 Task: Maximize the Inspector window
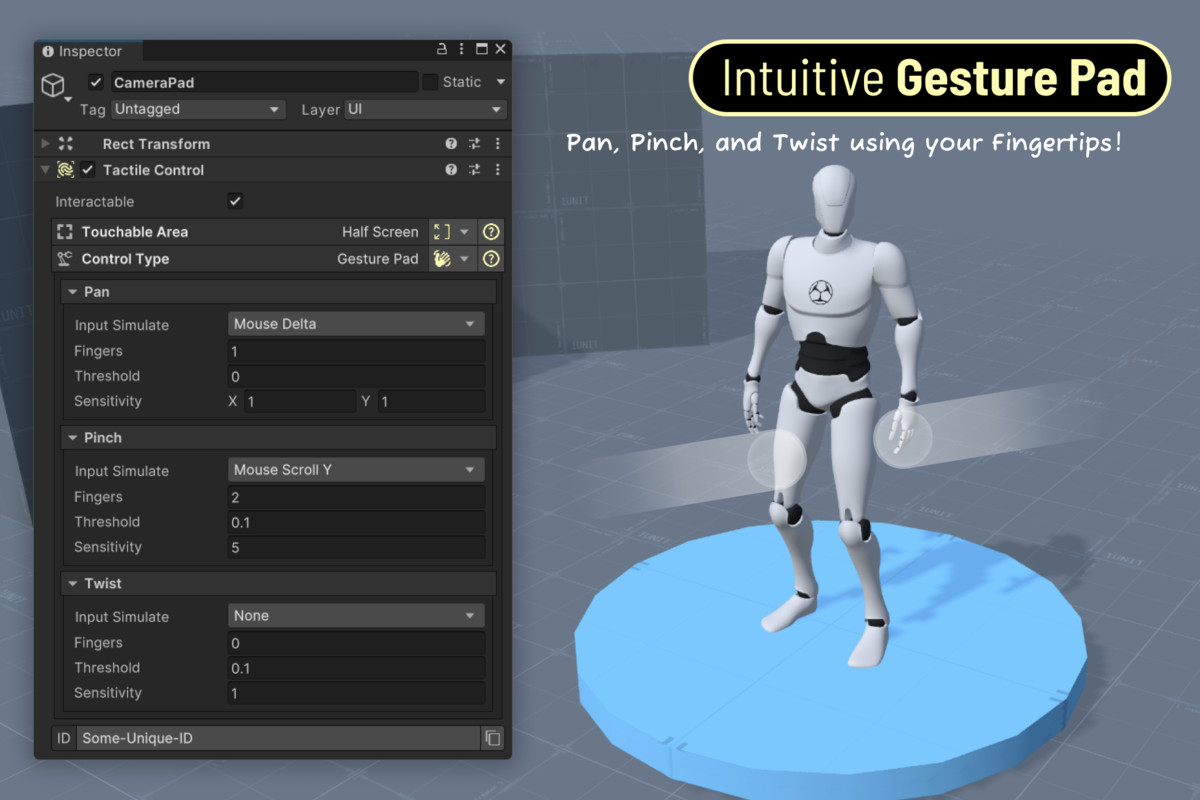pos(481,50)
